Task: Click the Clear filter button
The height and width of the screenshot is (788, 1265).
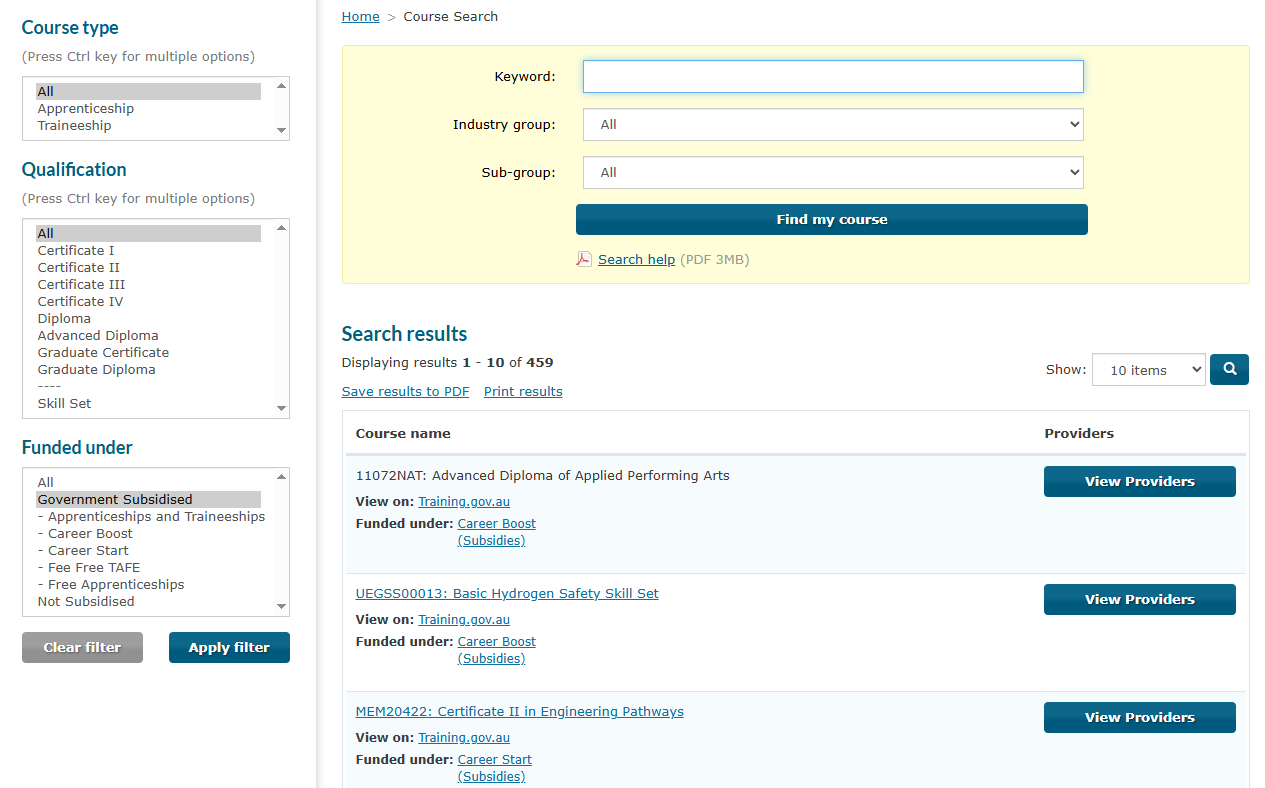Action: (82, 648)
